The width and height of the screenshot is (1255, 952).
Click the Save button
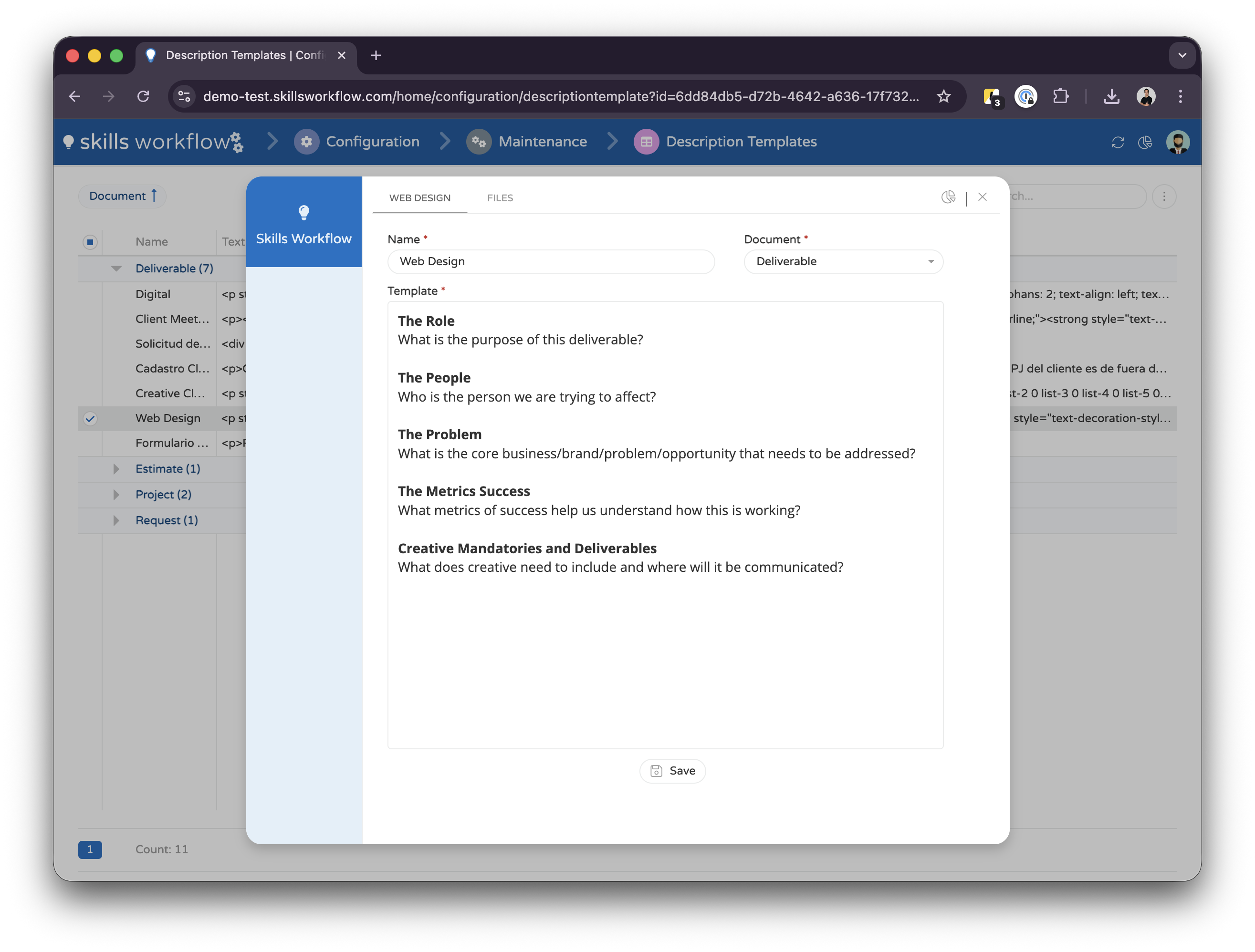(x=672, y=771)
